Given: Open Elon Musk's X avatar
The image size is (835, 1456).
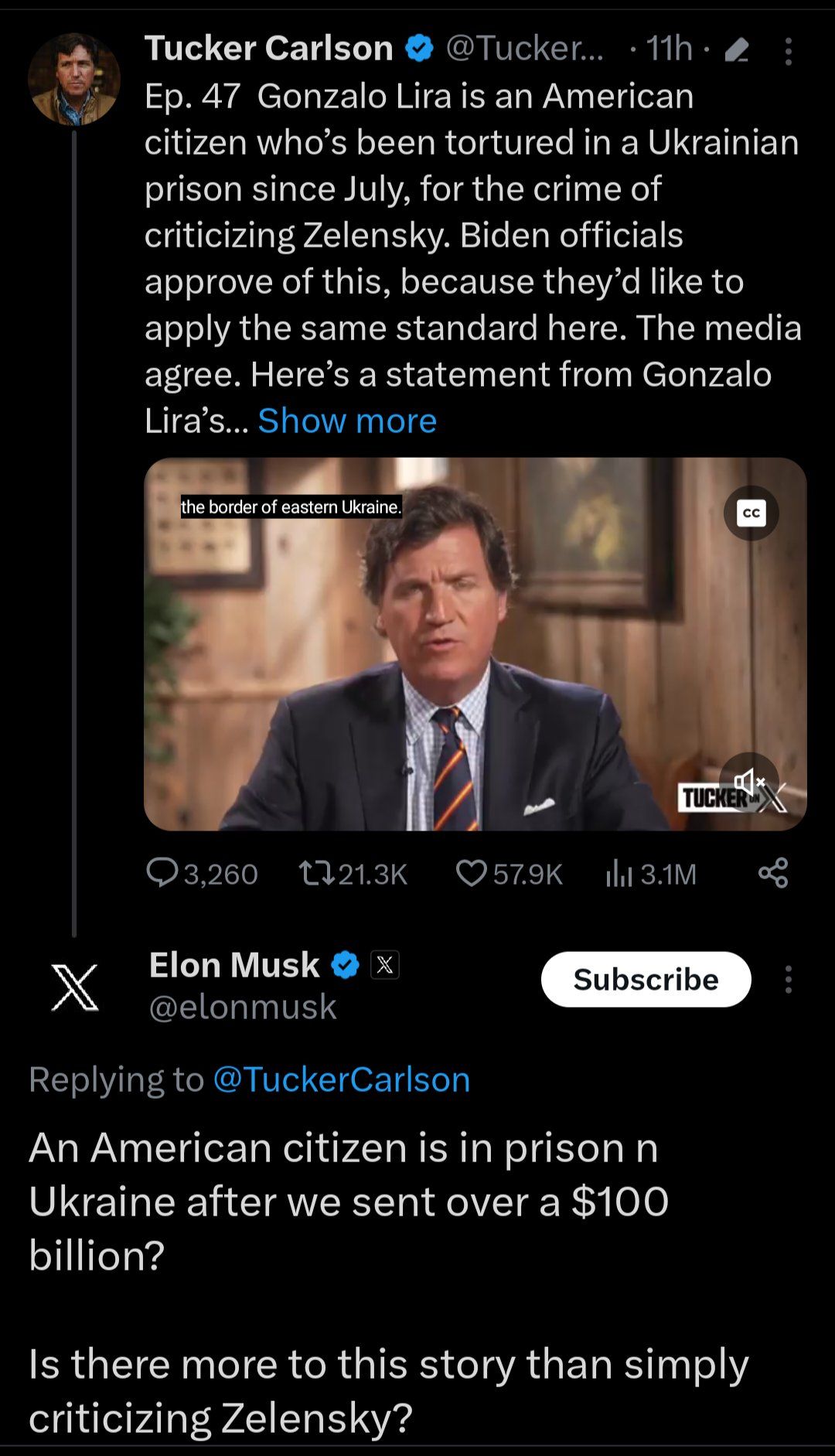Looking at the screenshot, I should pos(74,987).
